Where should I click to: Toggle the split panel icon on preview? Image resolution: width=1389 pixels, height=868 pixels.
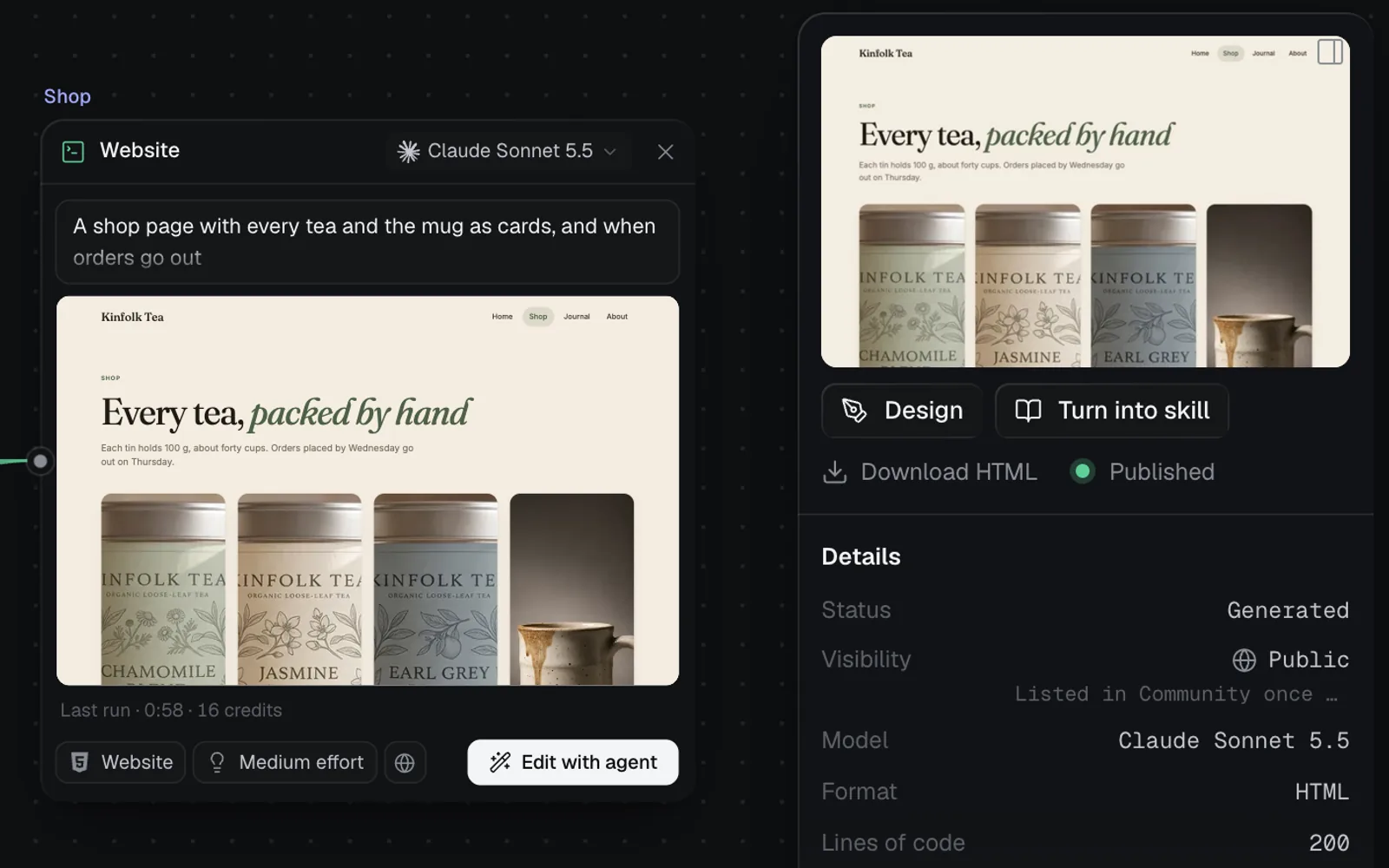(1330, 52)
